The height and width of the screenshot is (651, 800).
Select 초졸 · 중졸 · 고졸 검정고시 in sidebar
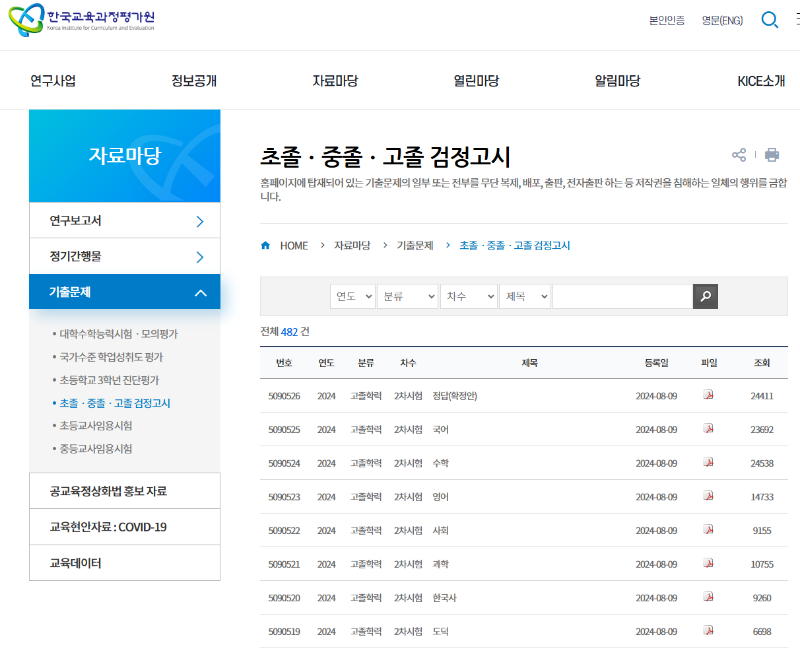(x=115, y=403)
